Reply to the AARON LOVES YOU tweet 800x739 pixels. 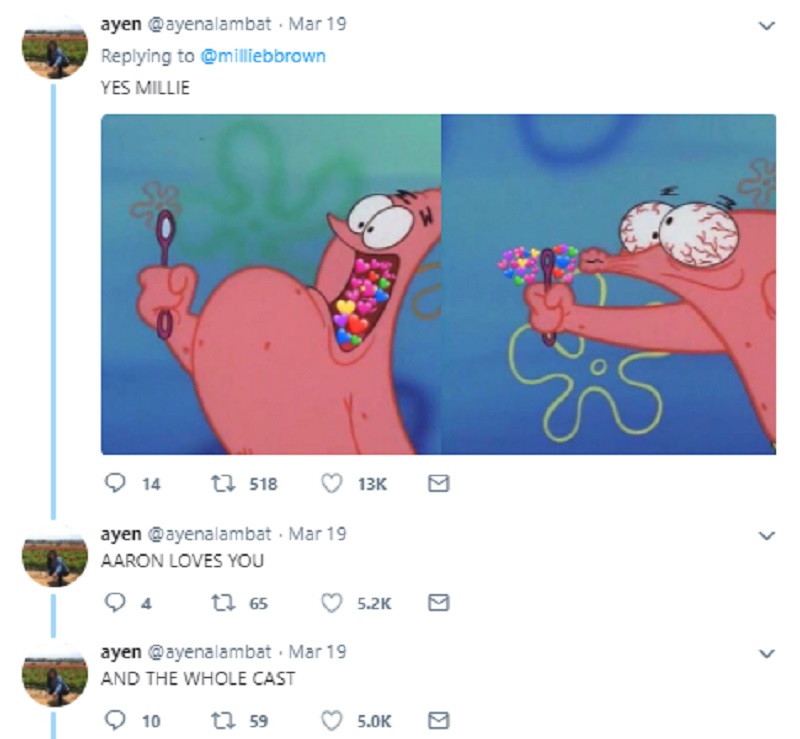coord(115,603)
